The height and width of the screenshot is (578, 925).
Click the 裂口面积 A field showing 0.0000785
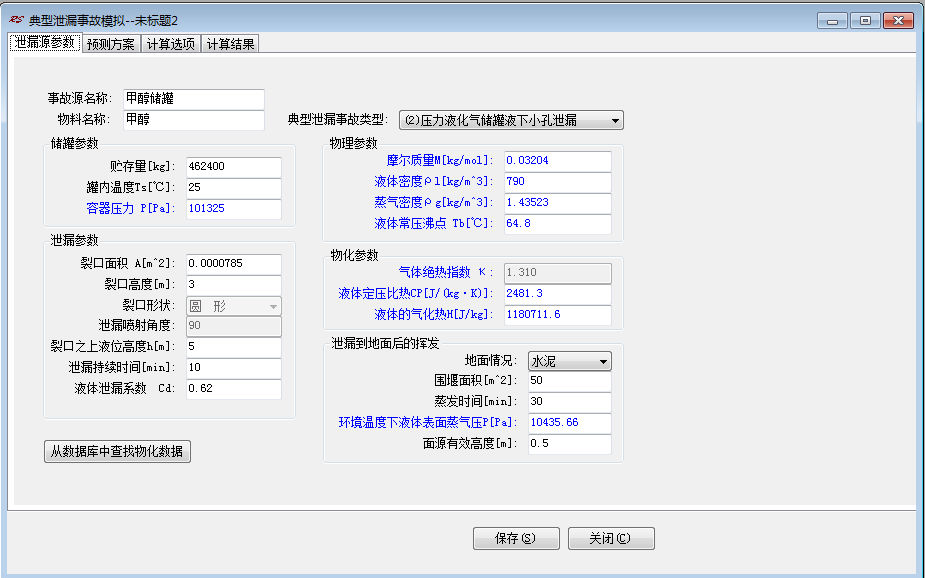[234, 264]
